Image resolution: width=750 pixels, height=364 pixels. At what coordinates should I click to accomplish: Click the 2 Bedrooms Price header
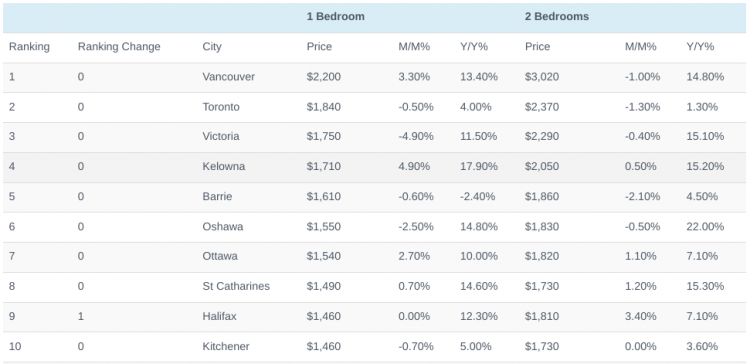tap(538, 47)
